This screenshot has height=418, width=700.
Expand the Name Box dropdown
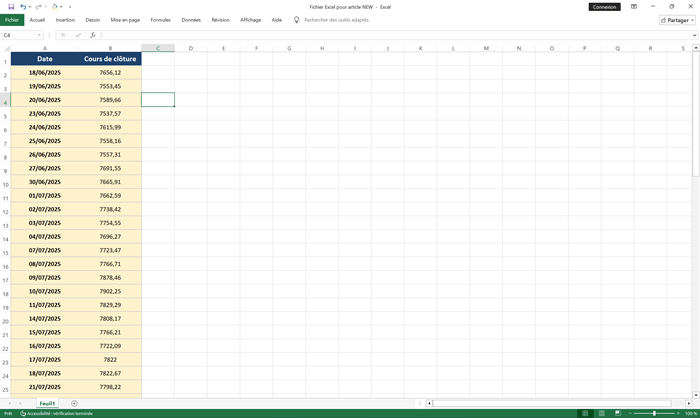pyautogui.click(x=41, y=35)
